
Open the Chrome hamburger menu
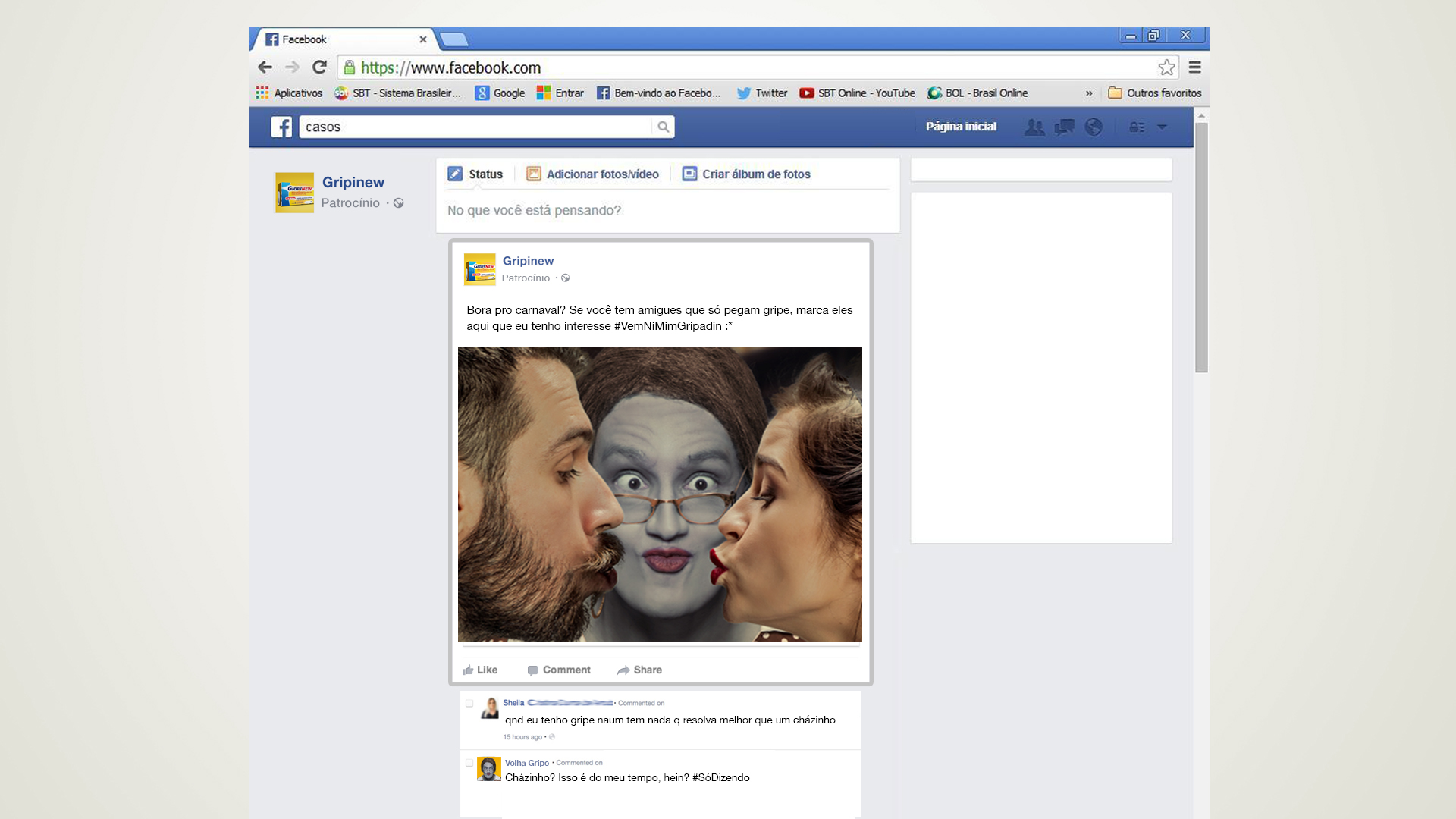(x=1194, y=67)
